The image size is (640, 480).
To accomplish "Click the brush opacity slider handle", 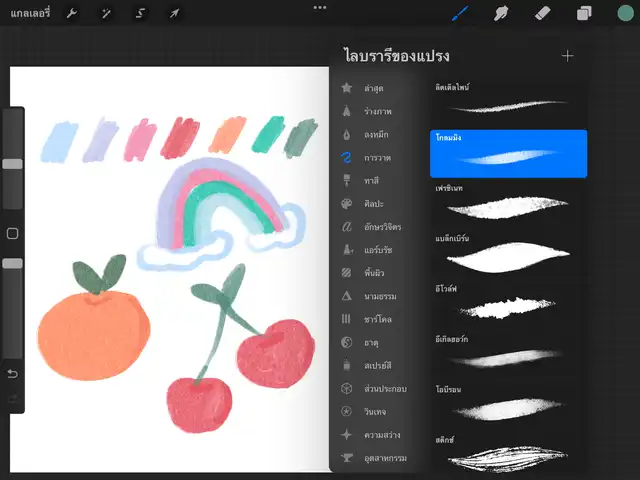I will 12,263.
